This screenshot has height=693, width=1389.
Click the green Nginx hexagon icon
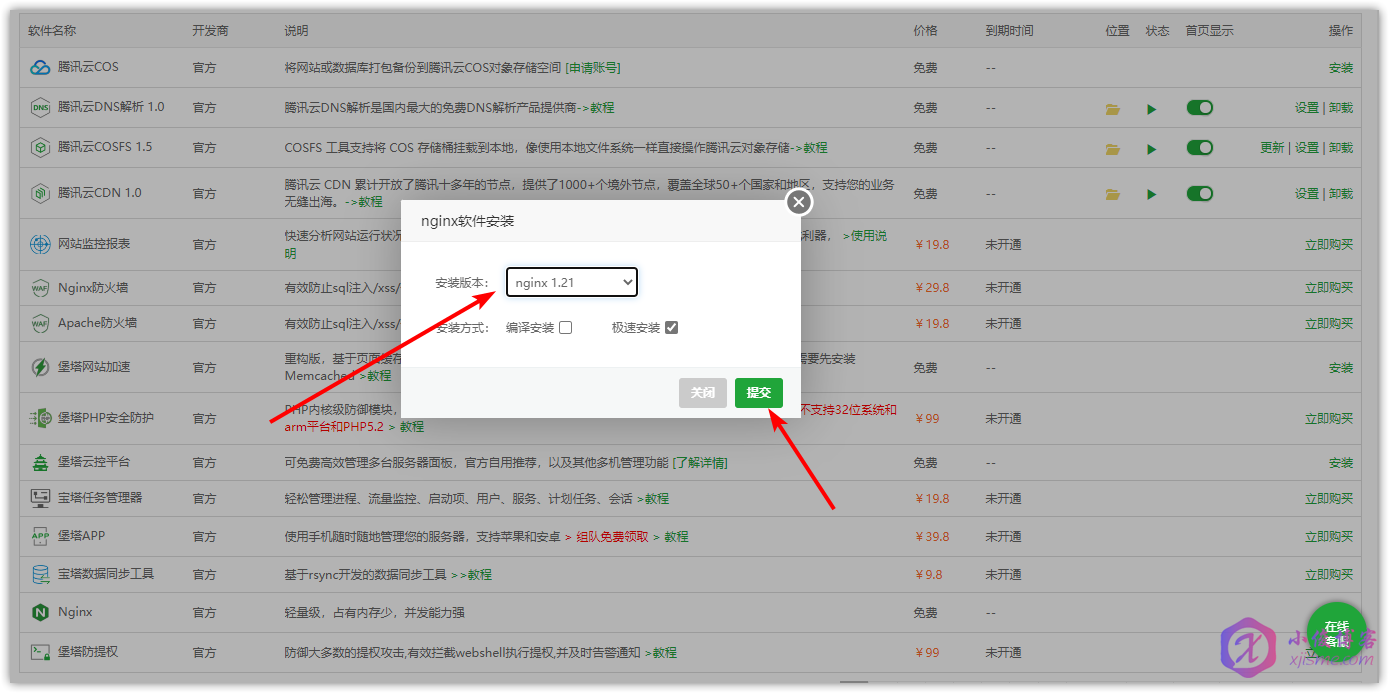tap(40, 612)
